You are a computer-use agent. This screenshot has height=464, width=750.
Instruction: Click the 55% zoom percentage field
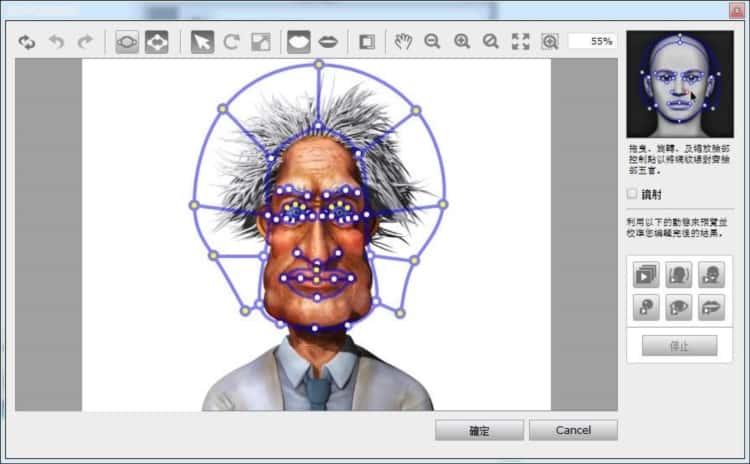(x=592, y=42)
